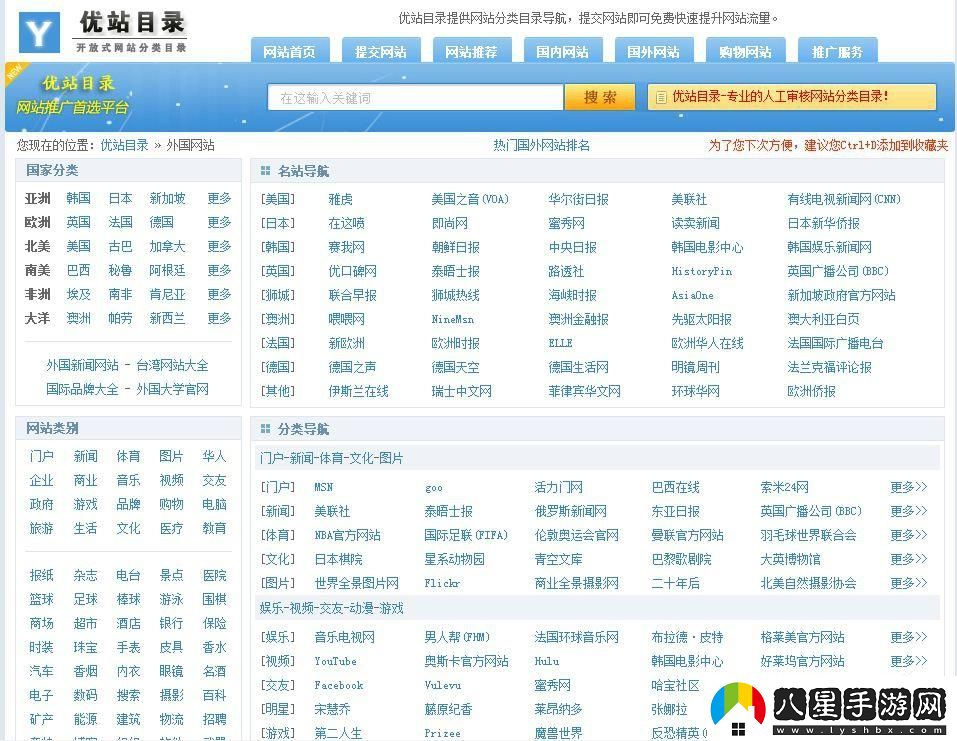Click the yellow 优站目录 announcement banner
Viewport: 957px width, 741px height.
coord(792,97)
